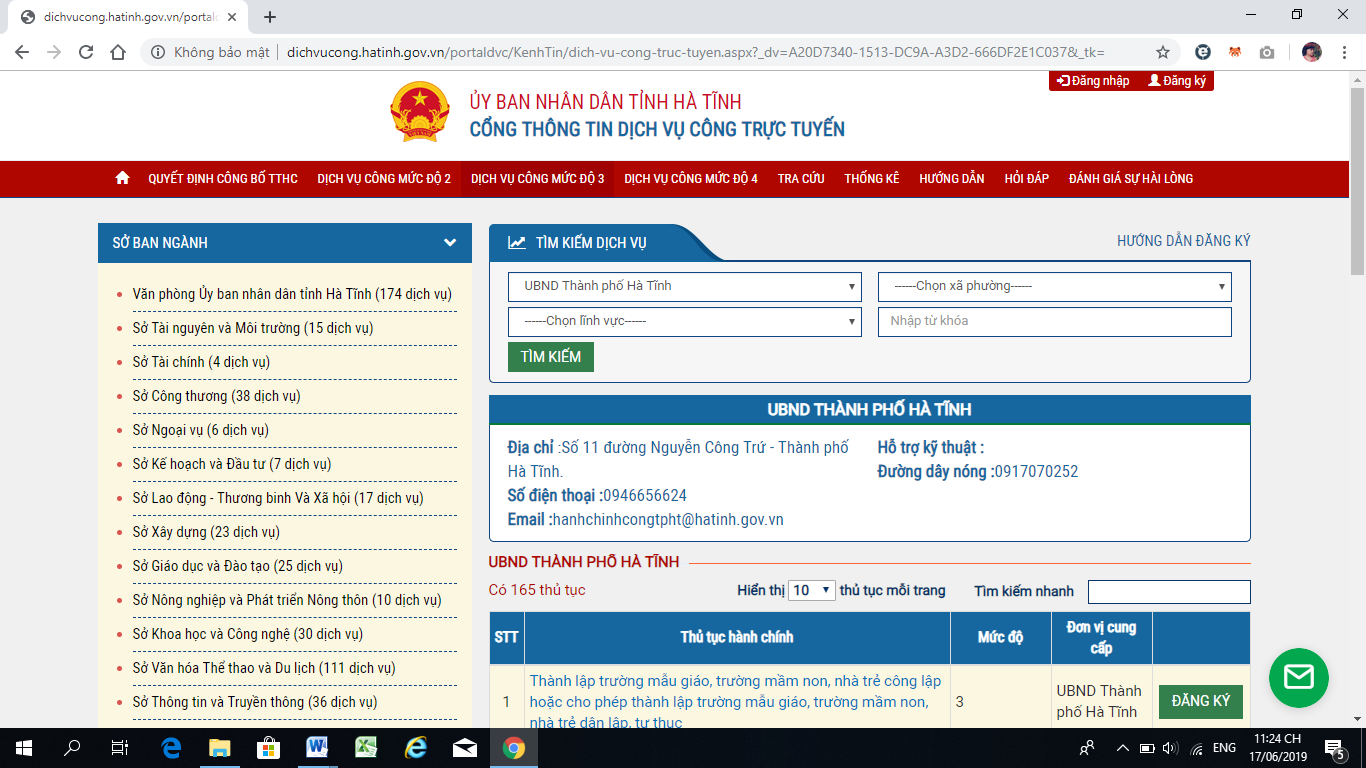Go back with the browser back arrow
Image resolution: width=1366 pixels, height=768 pixels.
22,52
